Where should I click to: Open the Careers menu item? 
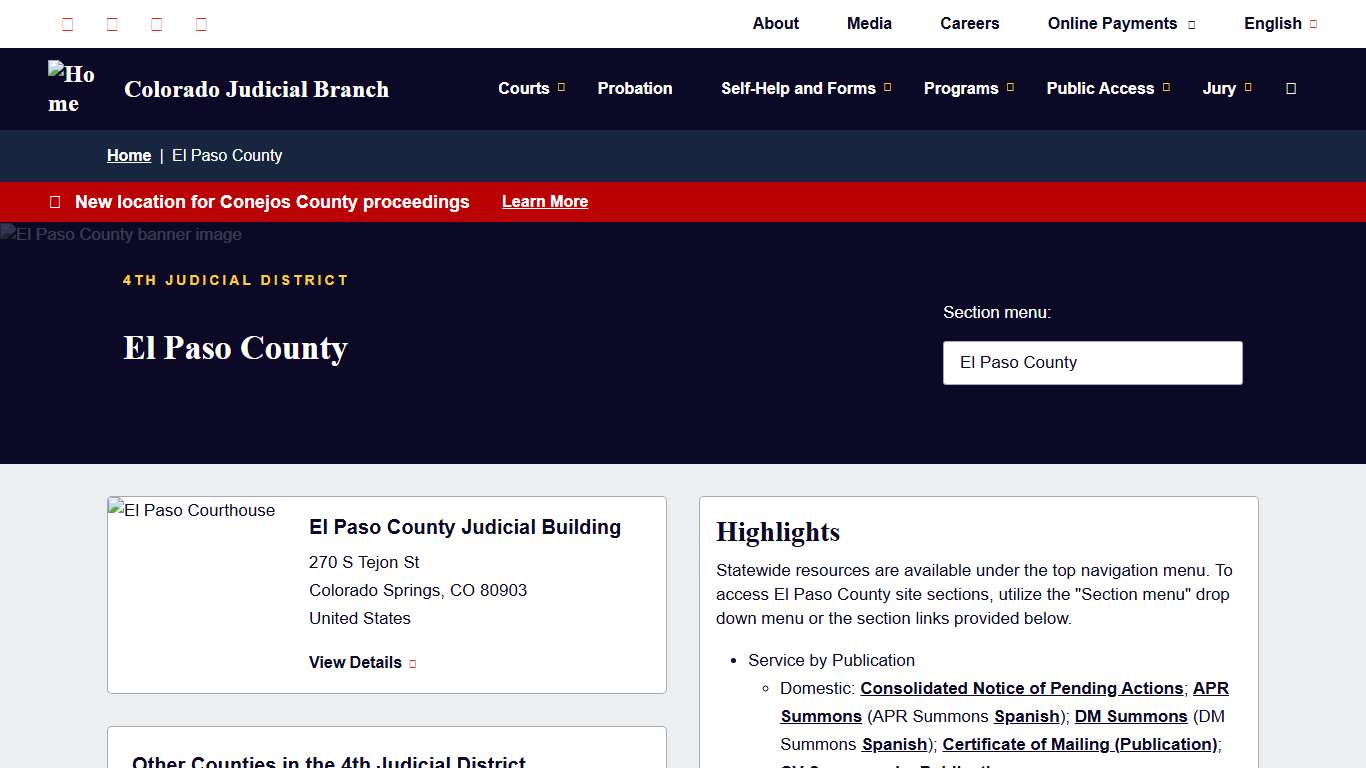click(969, 23)
